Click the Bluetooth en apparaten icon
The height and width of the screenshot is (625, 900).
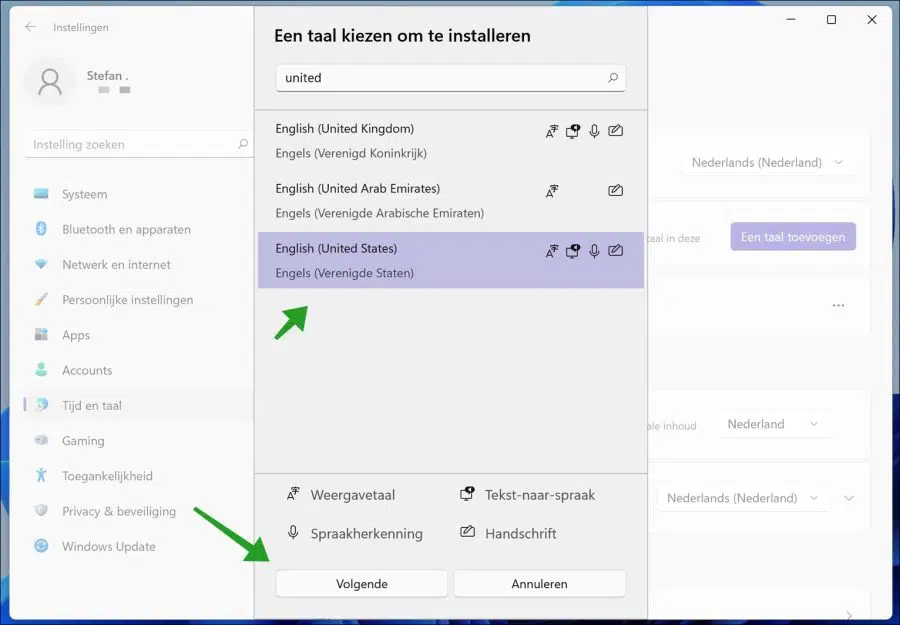(41, 229)
